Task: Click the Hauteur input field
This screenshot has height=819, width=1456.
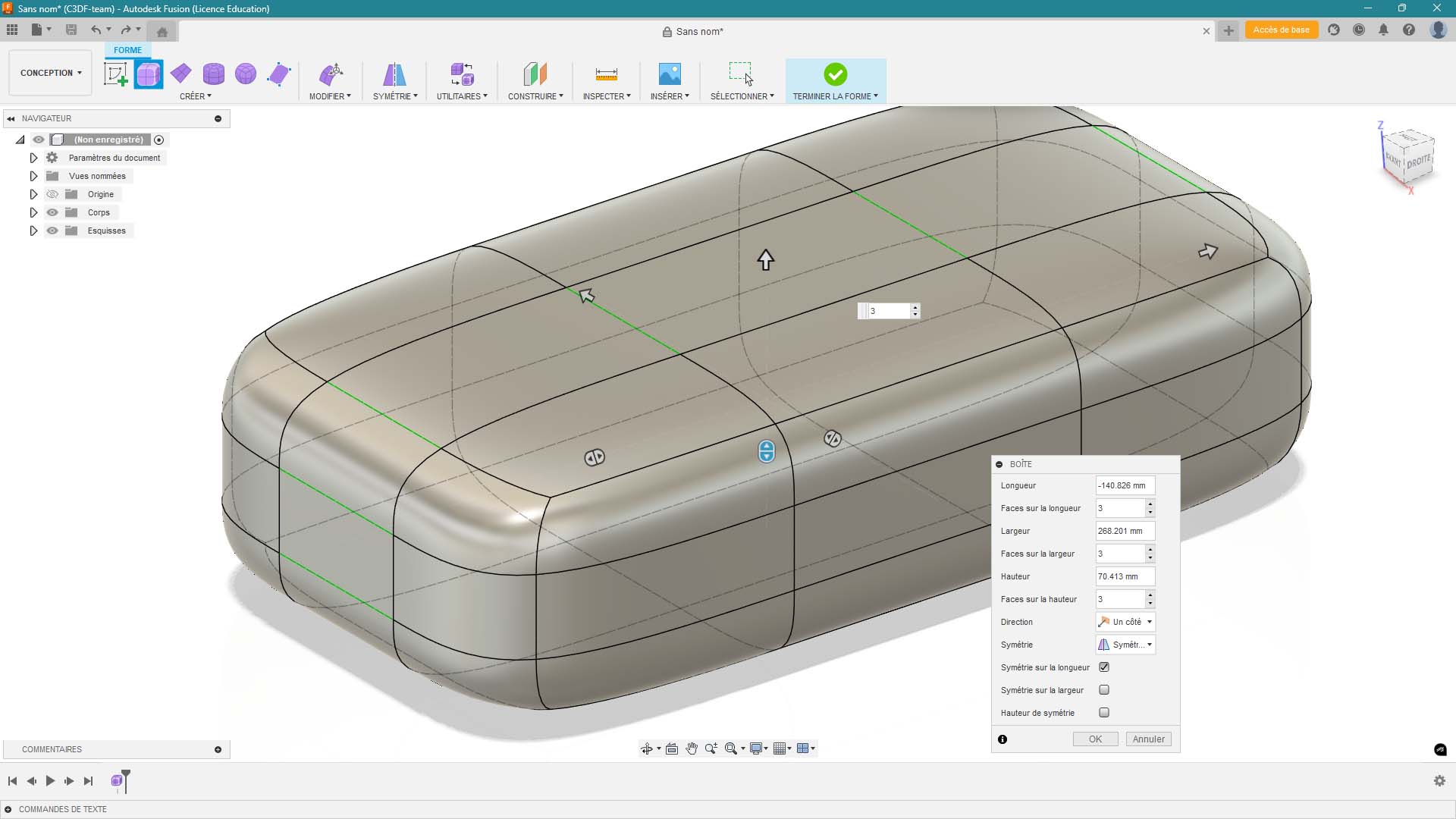Action: coord(1125,576)
